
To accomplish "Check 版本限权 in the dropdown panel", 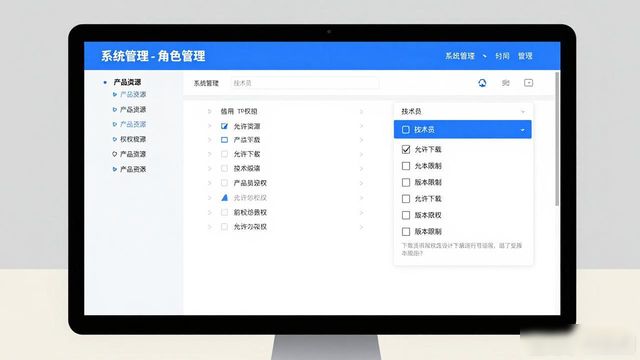I will (406, 215).
